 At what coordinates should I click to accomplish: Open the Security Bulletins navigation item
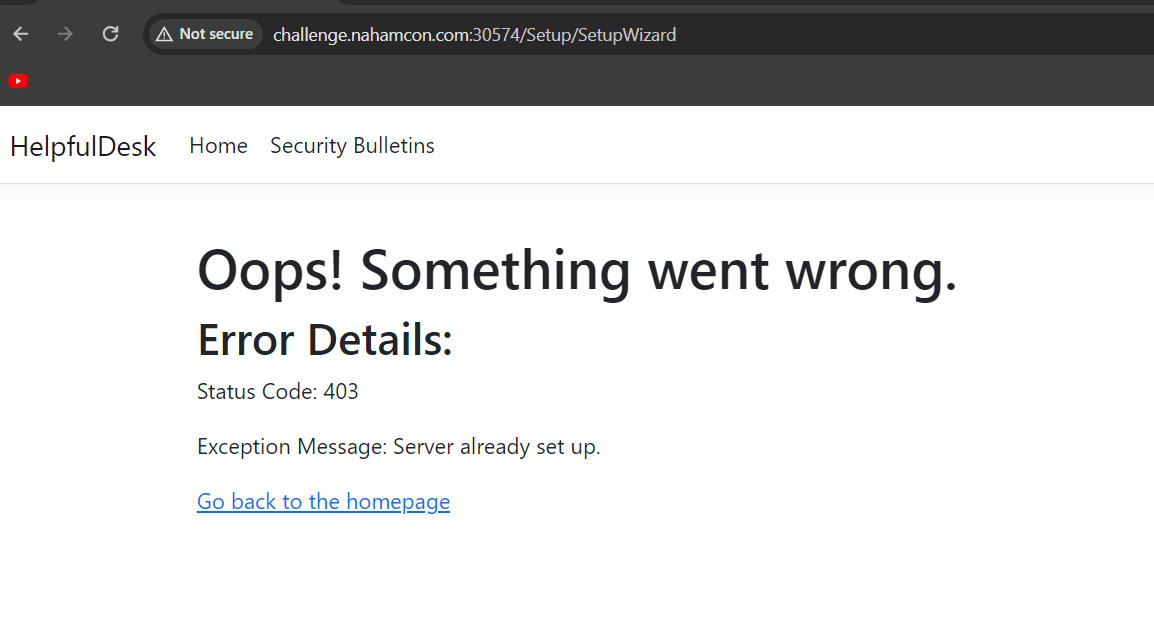[x=352, y=146]
